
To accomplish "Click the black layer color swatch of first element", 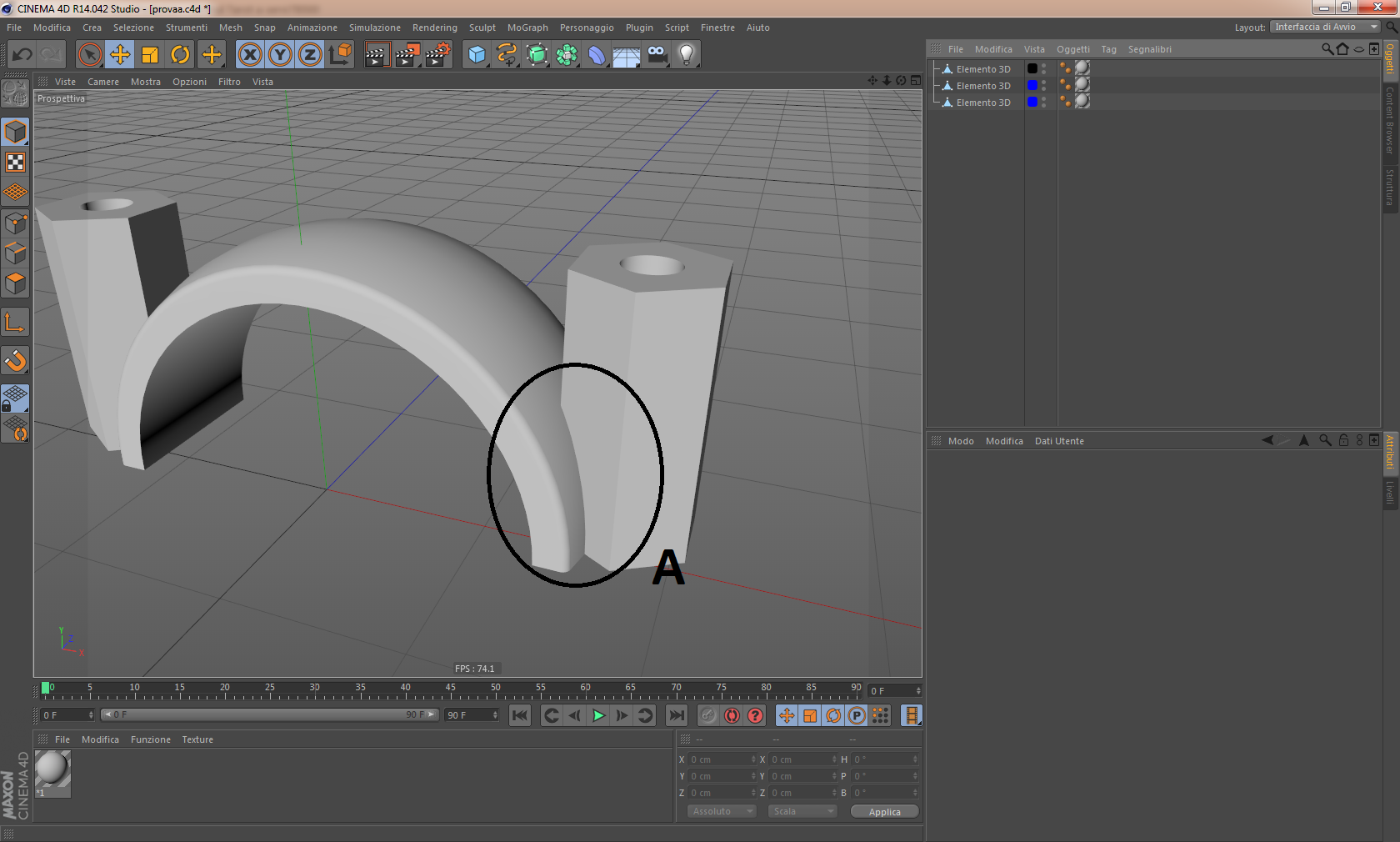I will click(1032, 69).
